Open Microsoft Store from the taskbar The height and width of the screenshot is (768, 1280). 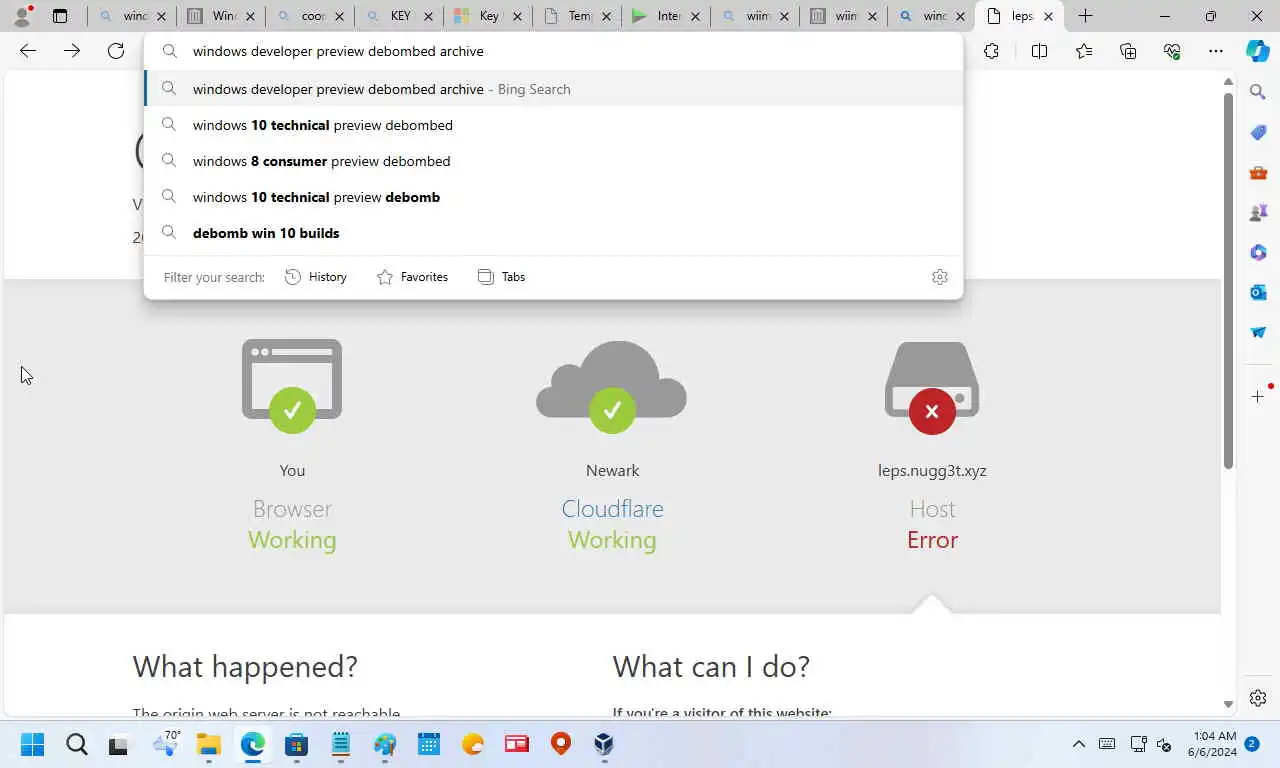(296, 744)
